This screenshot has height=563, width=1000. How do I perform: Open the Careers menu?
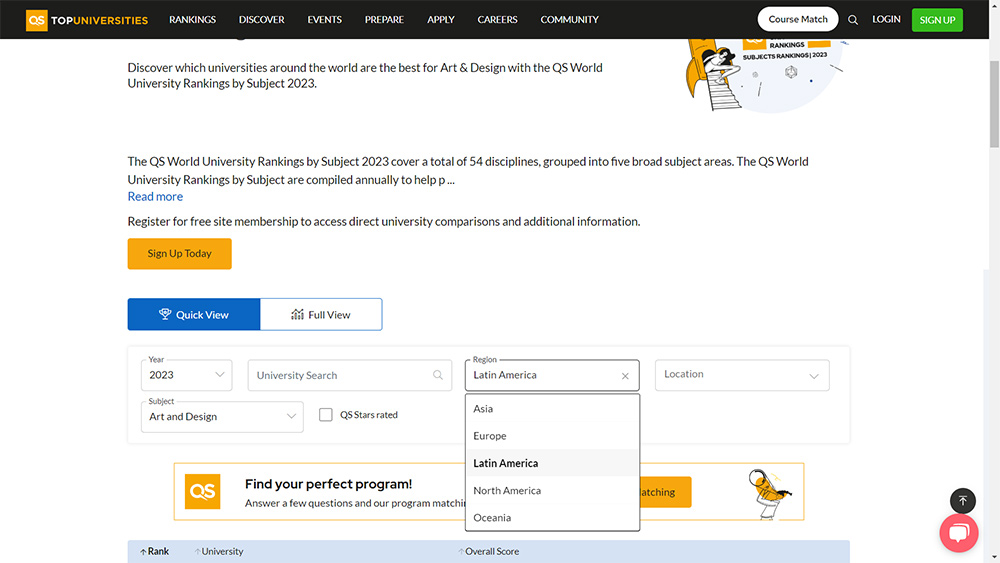click(497, 20)
